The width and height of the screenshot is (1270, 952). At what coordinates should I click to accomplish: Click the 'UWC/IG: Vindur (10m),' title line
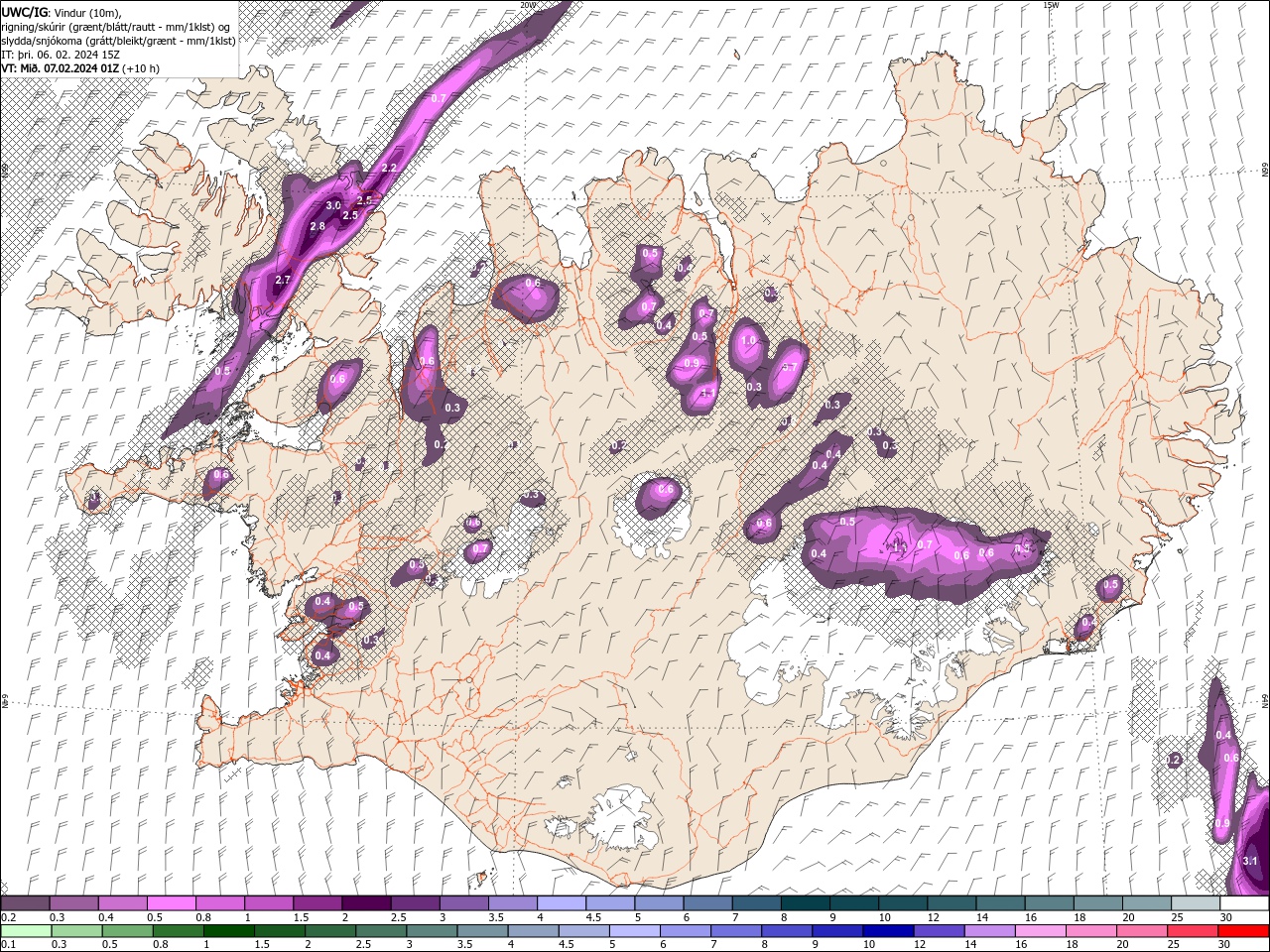(x=60, y=12)
